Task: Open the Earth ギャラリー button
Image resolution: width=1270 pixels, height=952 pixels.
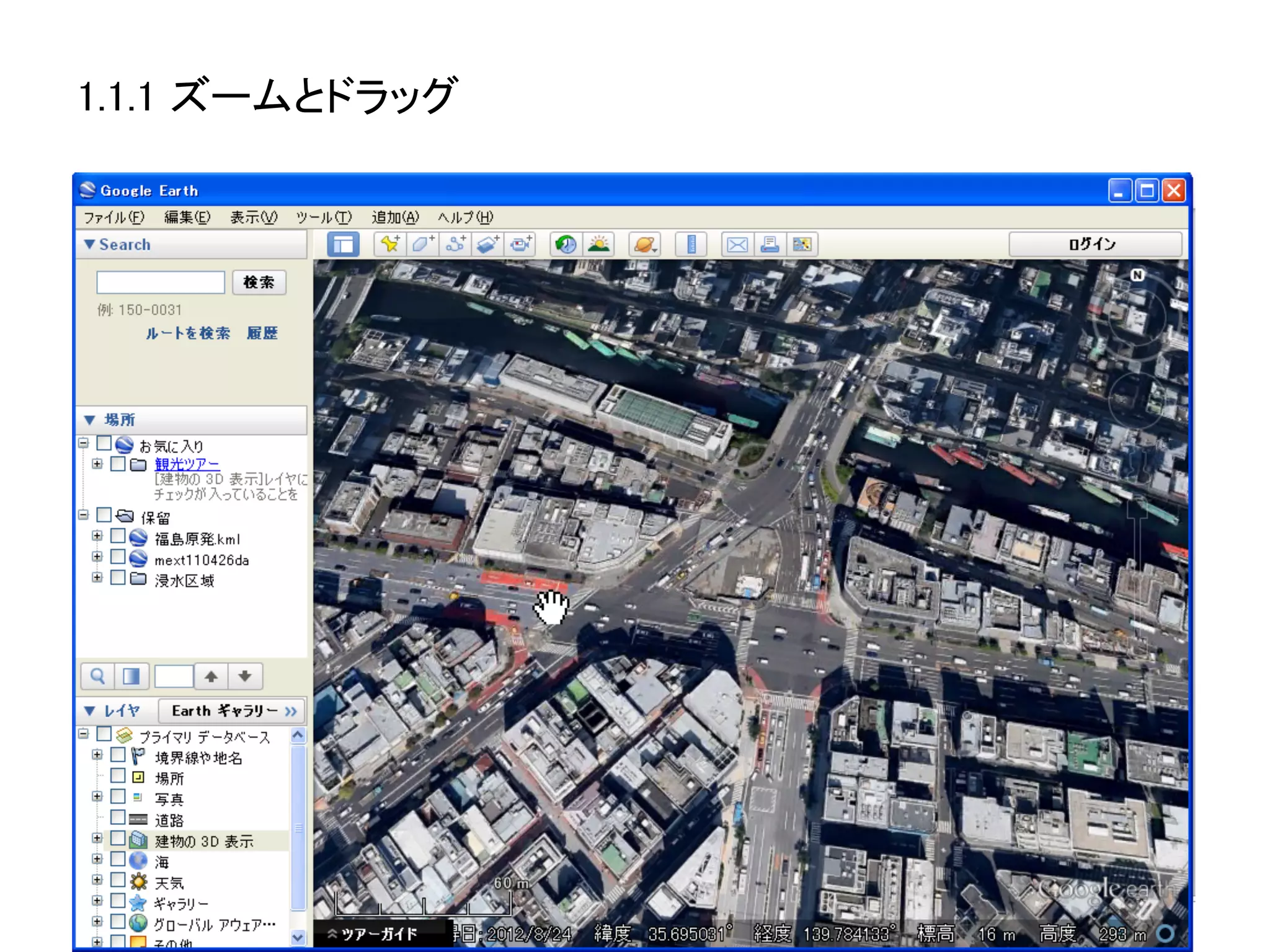Action: click(233, 711)
